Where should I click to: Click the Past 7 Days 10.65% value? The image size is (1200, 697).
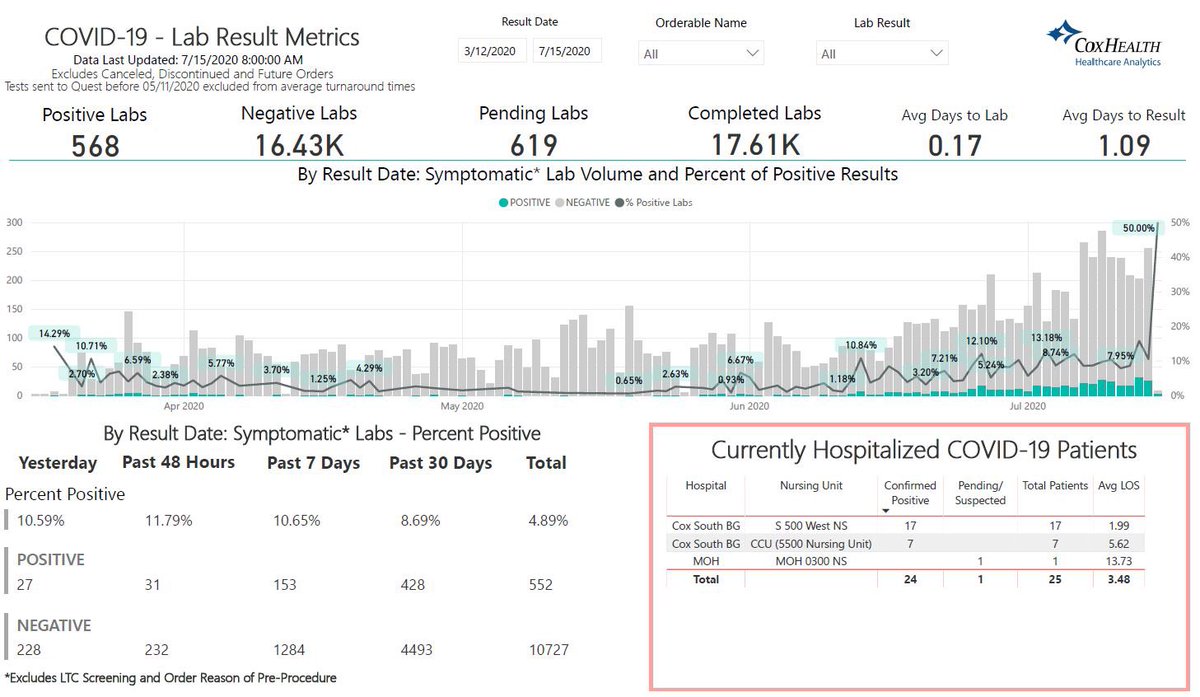pyautogui.click(x=298, y=521)
